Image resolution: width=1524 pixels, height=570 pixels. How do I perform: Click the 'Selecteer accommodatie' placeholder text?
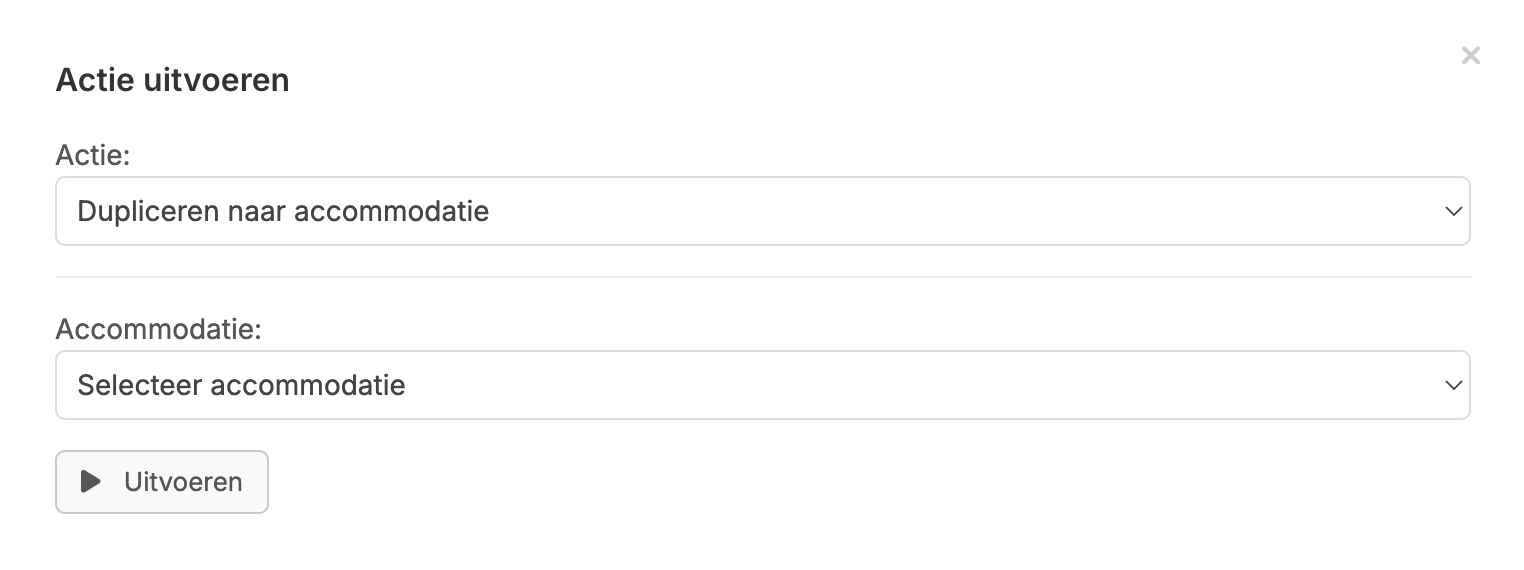(x=241, y=385)
